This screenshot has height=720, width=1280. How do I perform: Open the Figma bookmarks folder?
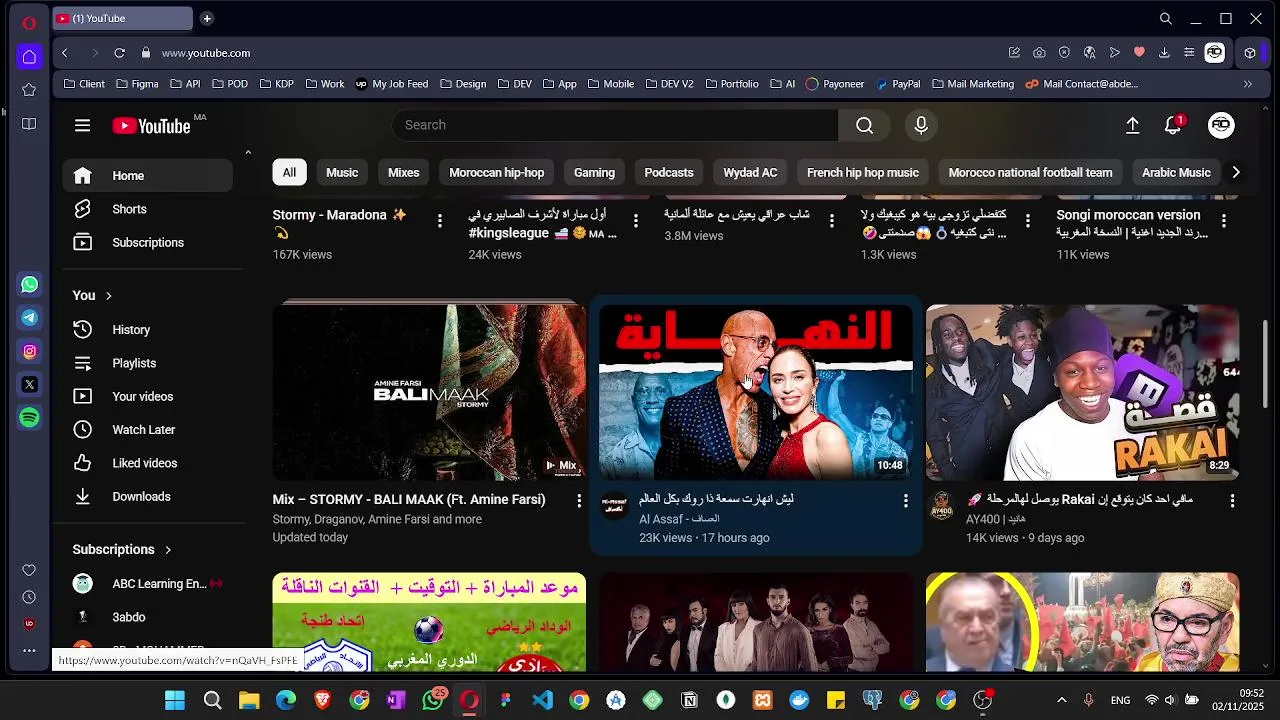pos(137,84)
